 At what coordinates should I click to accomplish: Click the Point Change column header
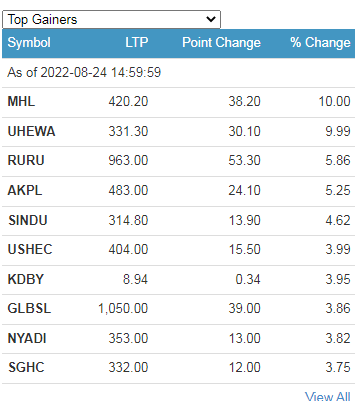[x=221, y=43]
